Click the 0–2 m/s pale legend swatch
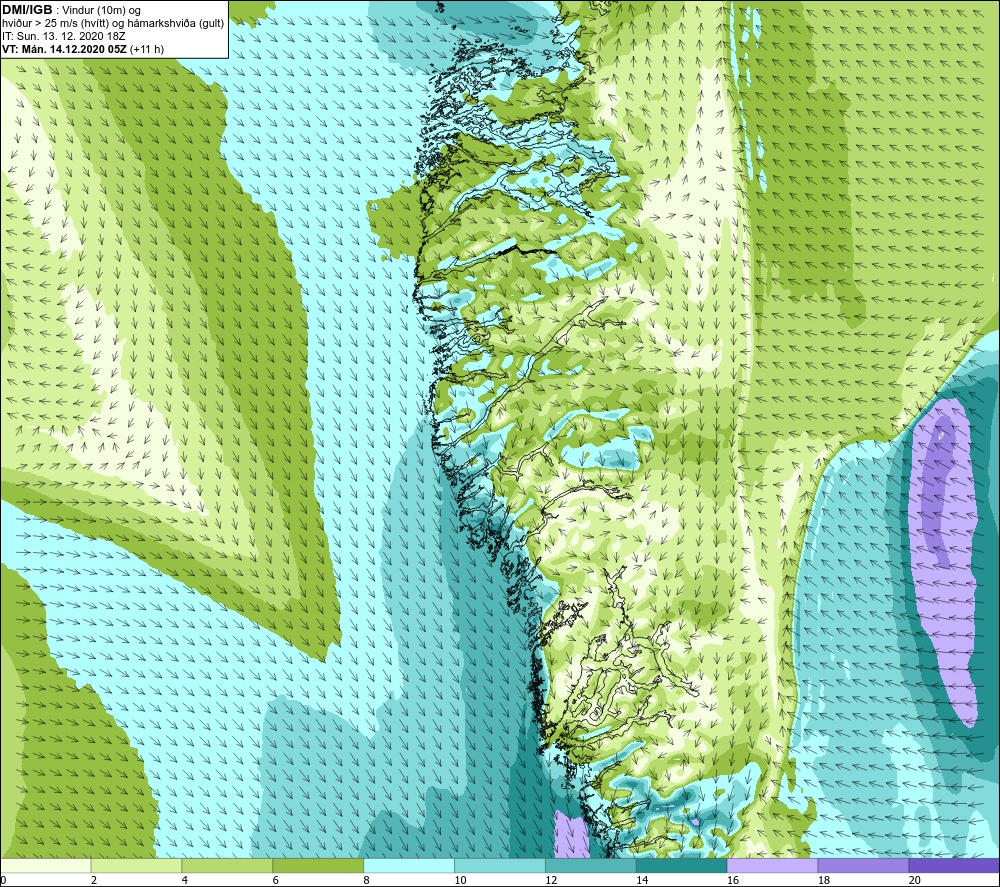Viewport: 1000px width, 887px height. pyautogui.click(x=45, y=866)
